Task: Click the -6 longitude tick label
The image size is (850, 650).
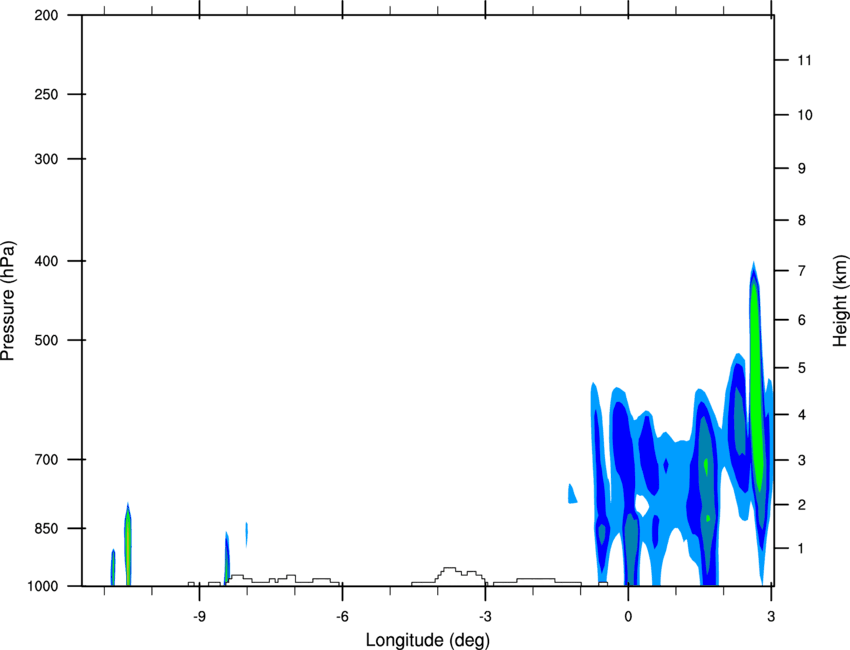Action: (x=342, y=616)
